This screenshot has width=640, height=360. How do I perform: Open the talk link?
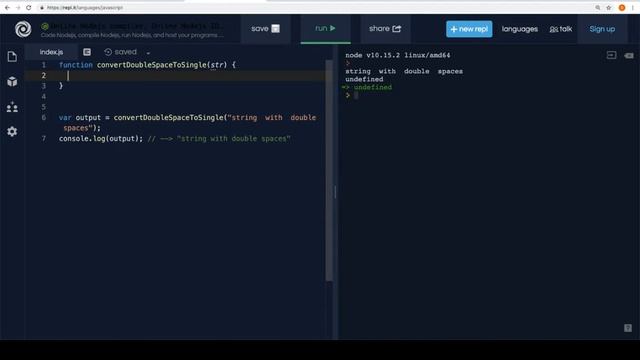click(561, 29)
